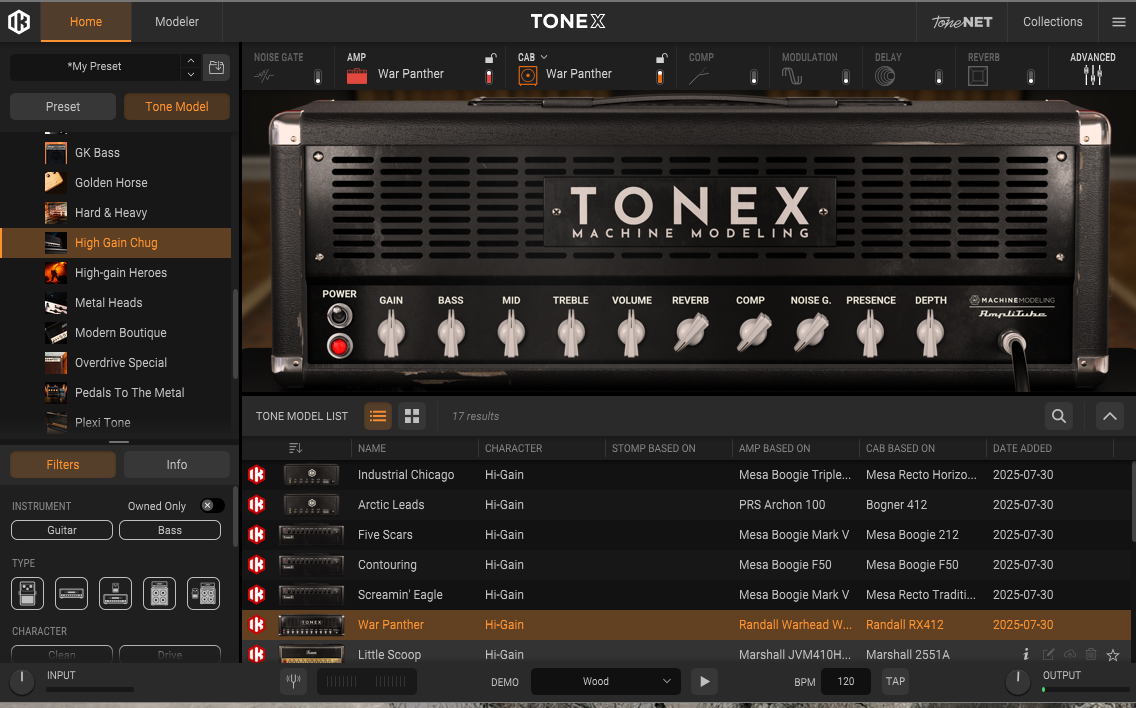This screenshot has width=1136, height=708.
Task: Click the War Panther cab speaker icon
Action: coord(528,75)
